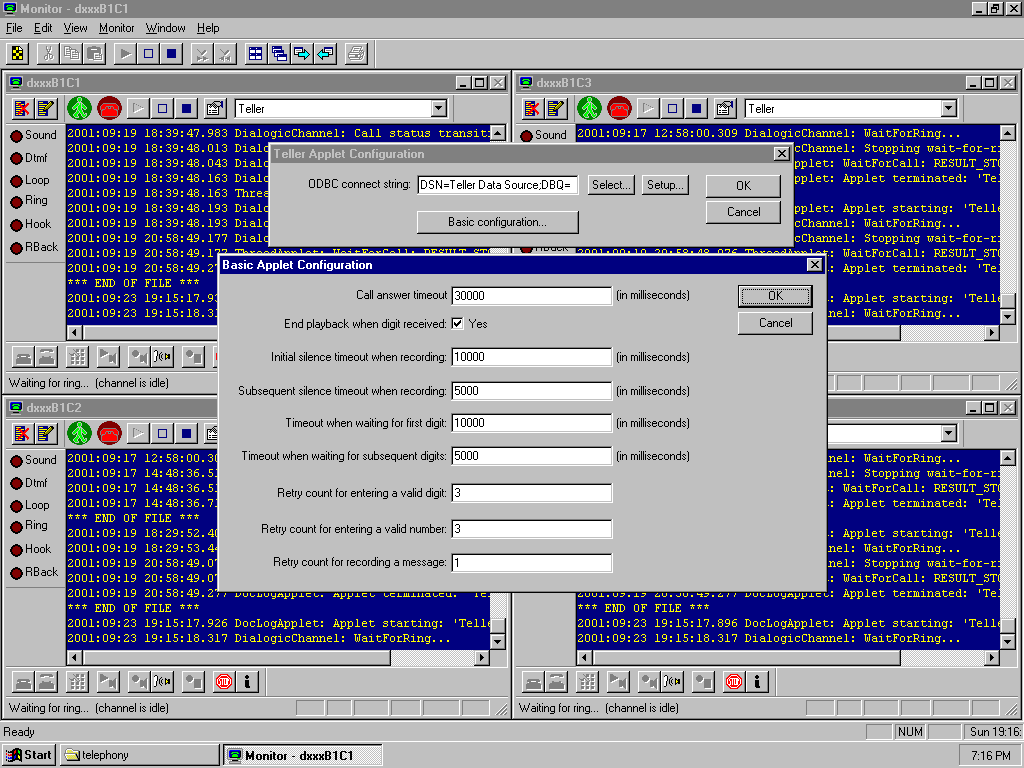The width and height of the screenshot is (1024, 768).
Task: Expand the Teller dropdown in dxxxB1C3
Action: pyautogui.click(x=948, y=108)
